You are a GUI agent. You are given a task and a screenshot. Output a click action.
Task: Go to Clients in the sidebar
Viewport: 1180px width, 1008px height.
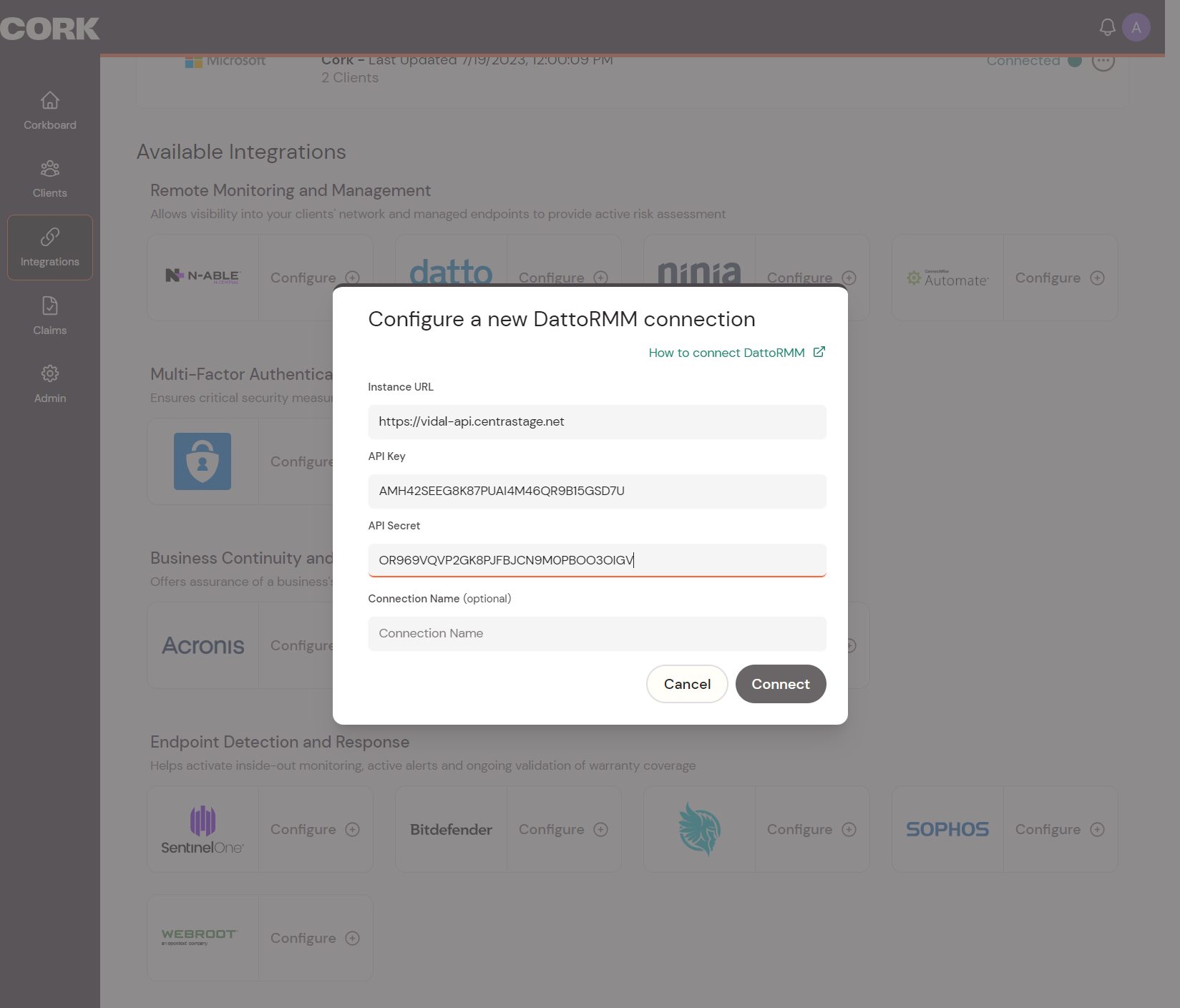49,179
